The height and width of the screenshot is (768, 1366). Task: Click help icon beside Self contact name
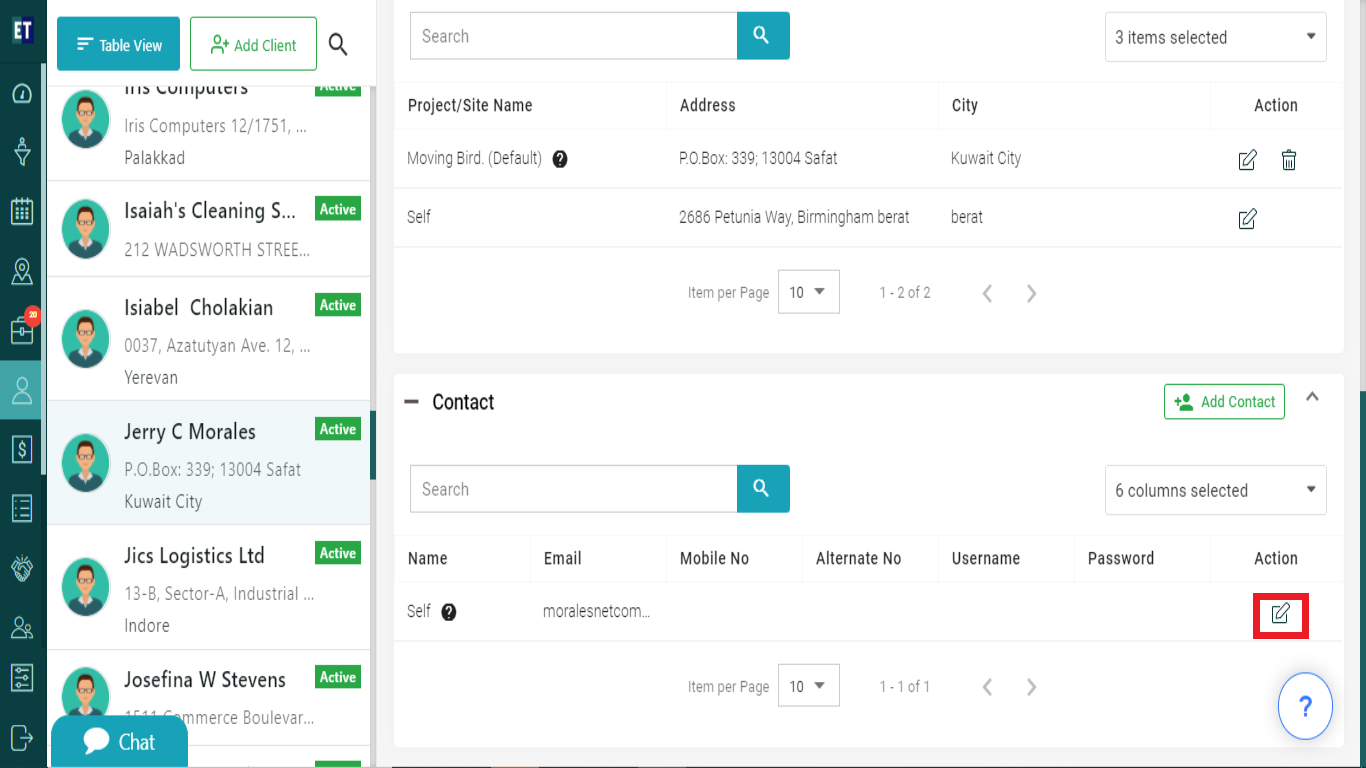pos(449,612)
